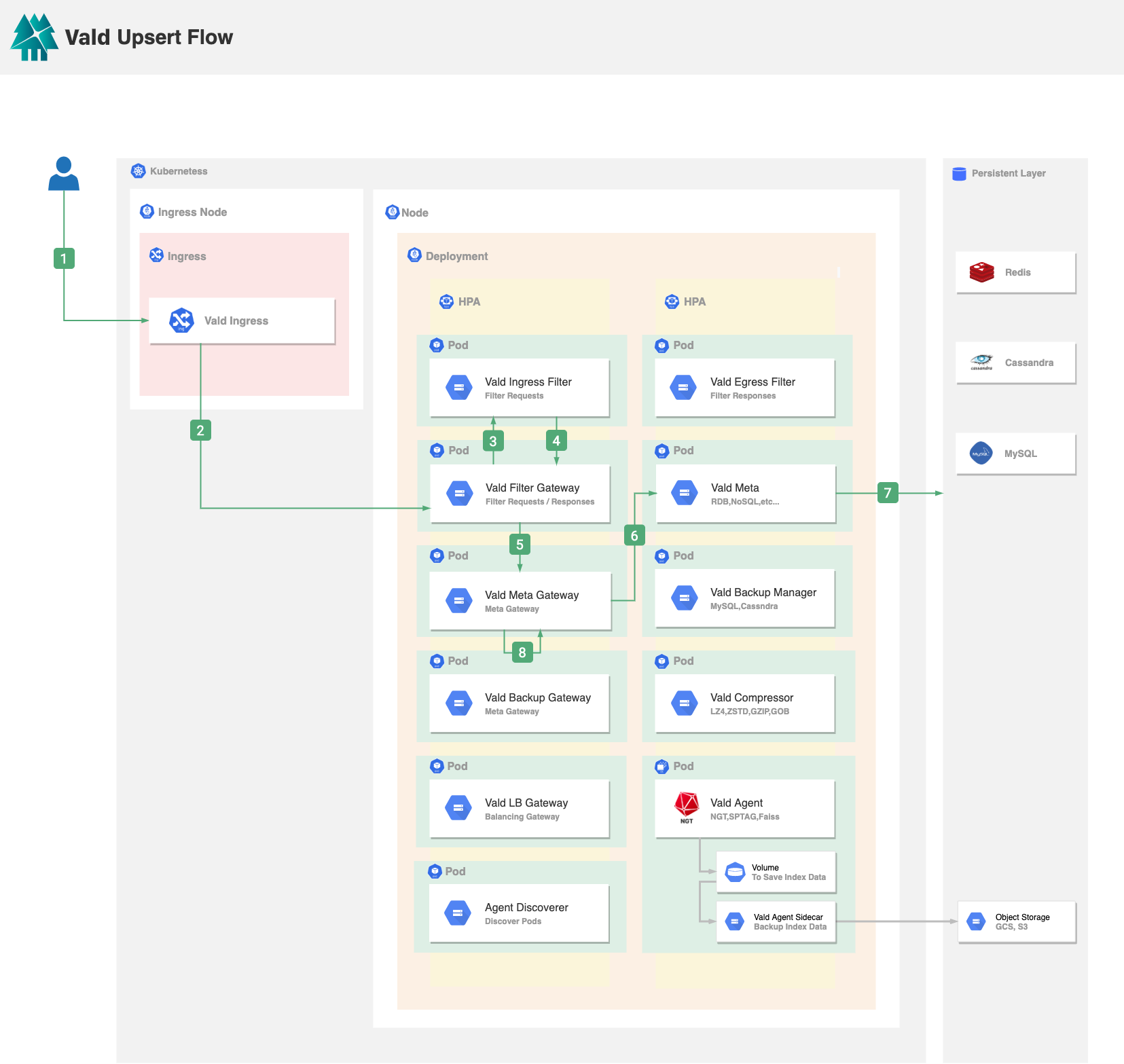The height and width of the screenshot is (1064, 1124).
Task: Click the Pod icon above Vald Agent
Action: point(662,766)
